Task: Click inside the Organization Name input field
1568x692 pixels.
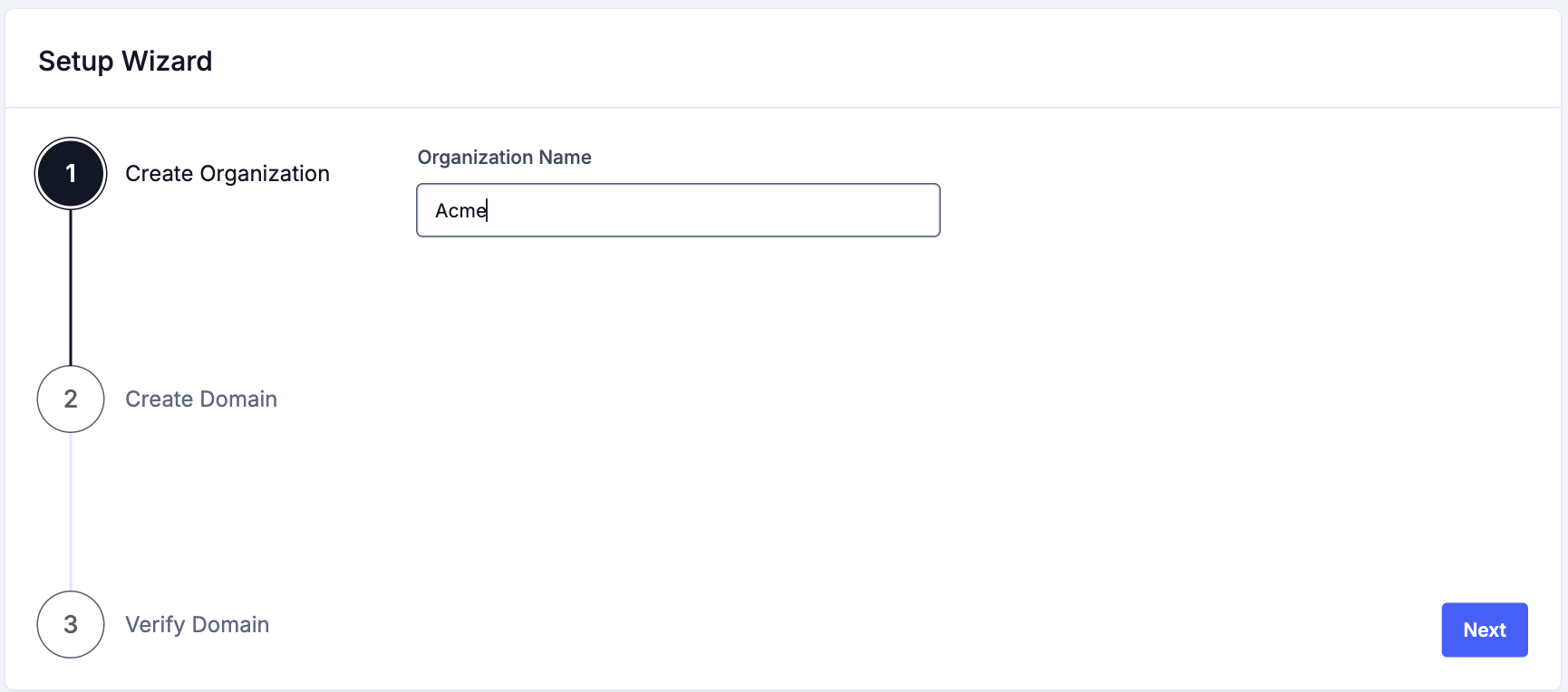Action: [677, 210]
